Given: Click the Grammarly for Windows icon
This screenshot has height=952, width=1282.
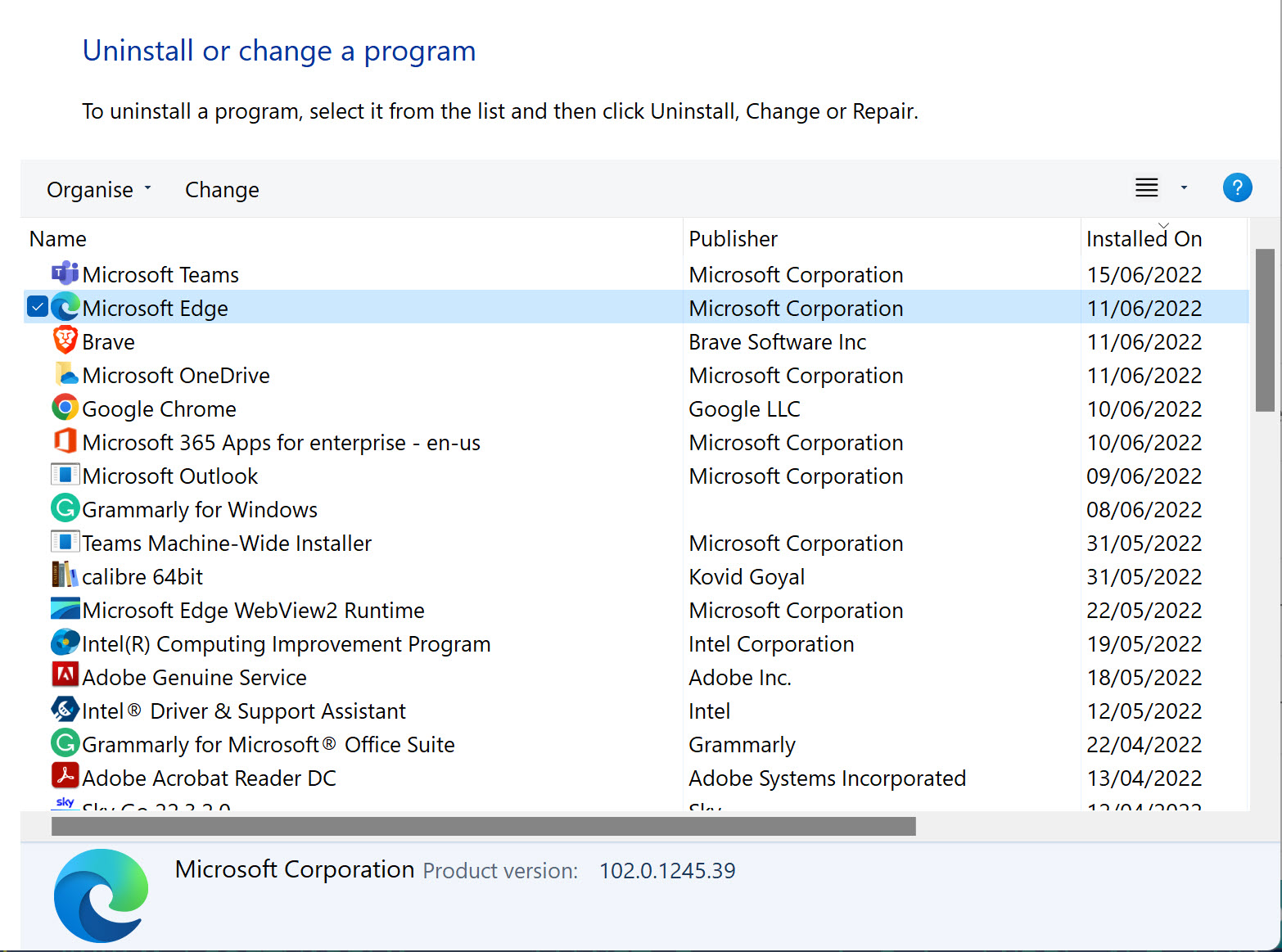Looking at the screenshot, I should pos(65,508).
